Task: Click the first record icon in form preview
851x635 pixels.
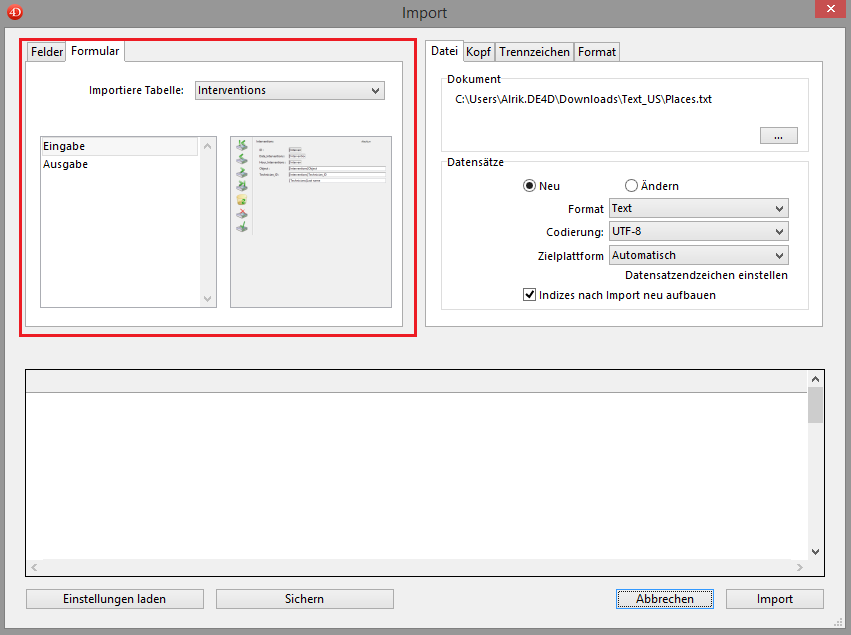Action: click(x=241, y=145)
